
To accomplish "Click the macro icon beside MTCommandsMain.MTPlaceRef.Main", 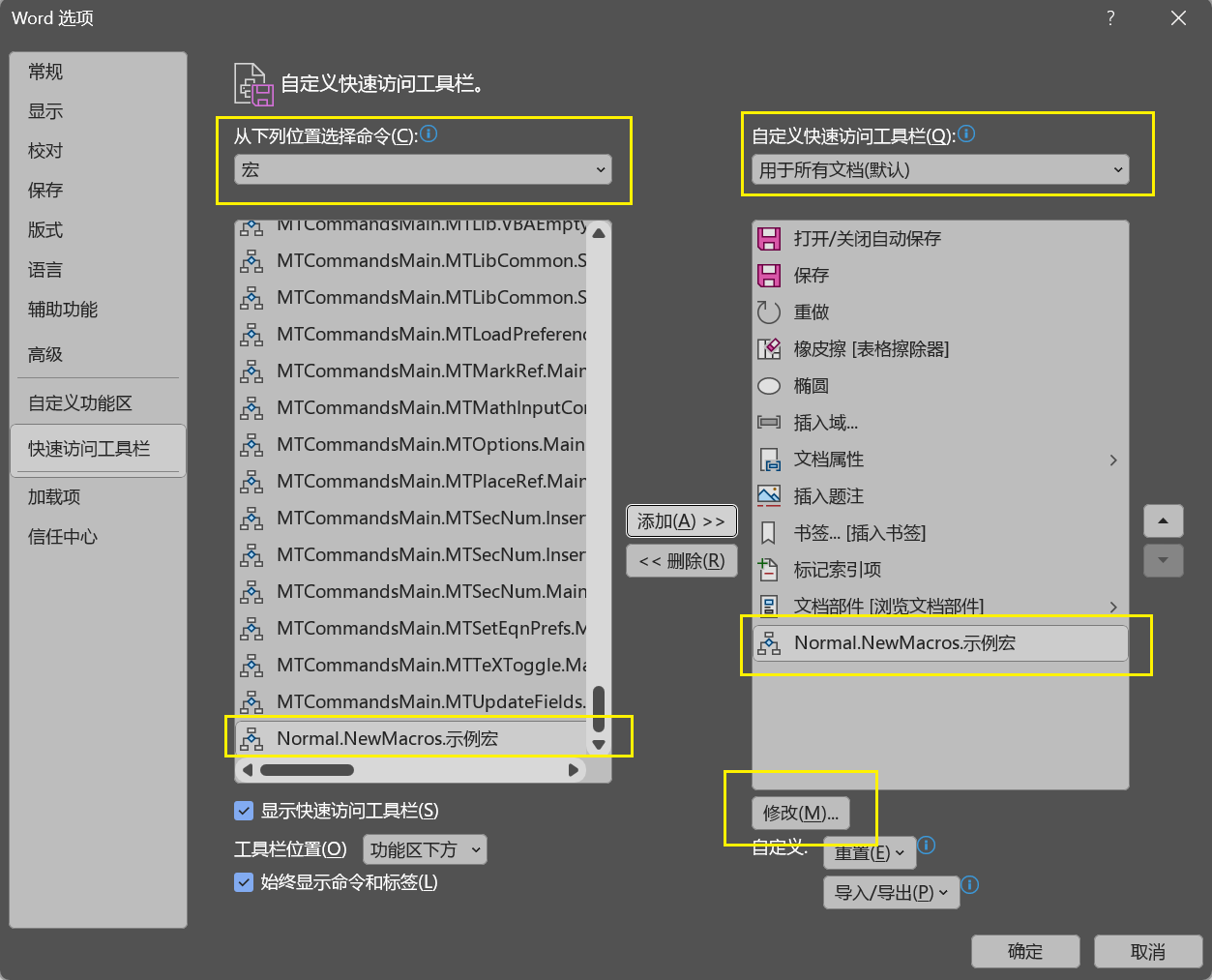I will click(251, 482).
